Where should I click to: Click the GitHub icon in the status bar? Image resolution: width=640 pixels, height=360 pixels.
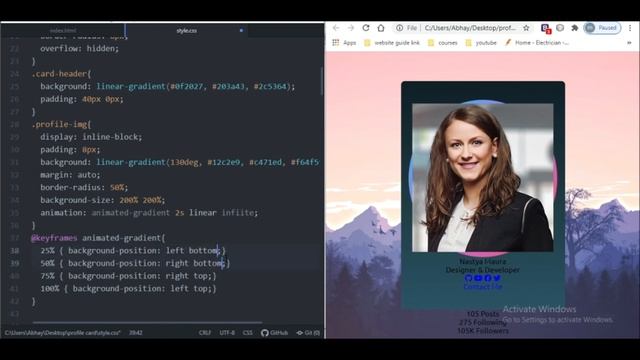[265, 333]
